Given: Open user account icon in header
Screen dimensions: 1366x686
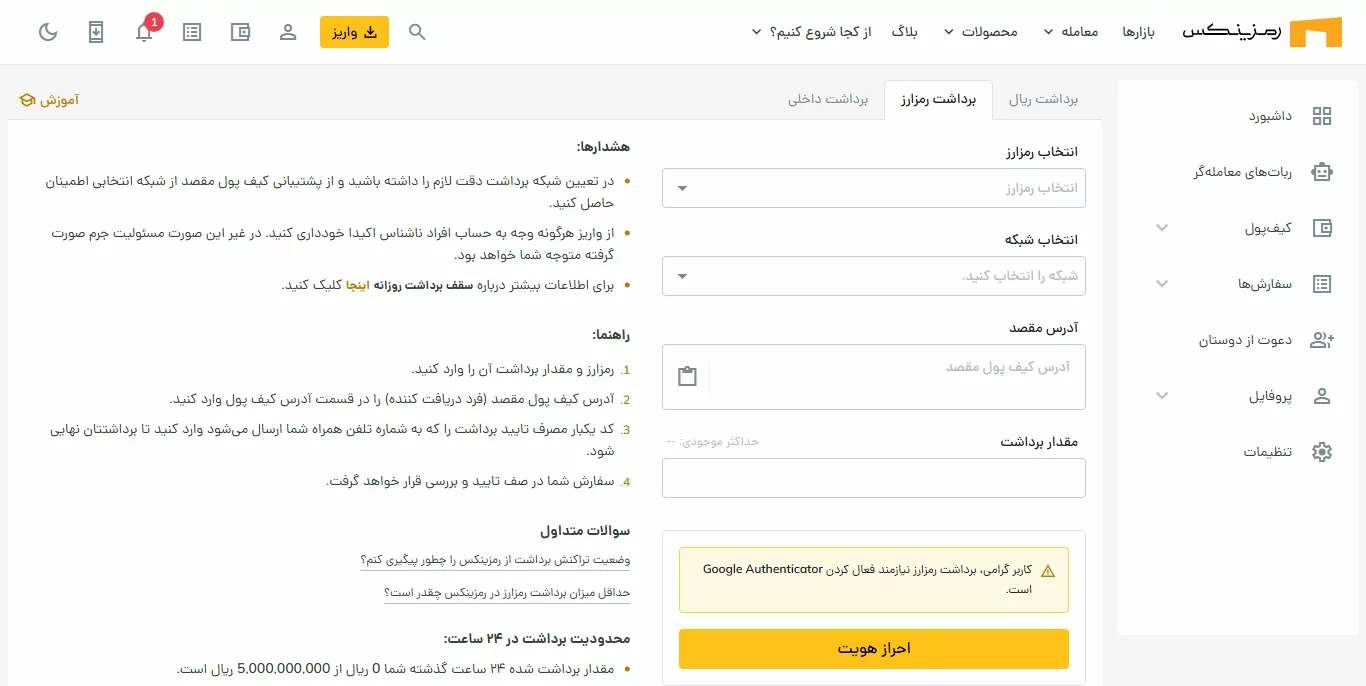Looking at the screenshot, I should (x=288, y=32).
